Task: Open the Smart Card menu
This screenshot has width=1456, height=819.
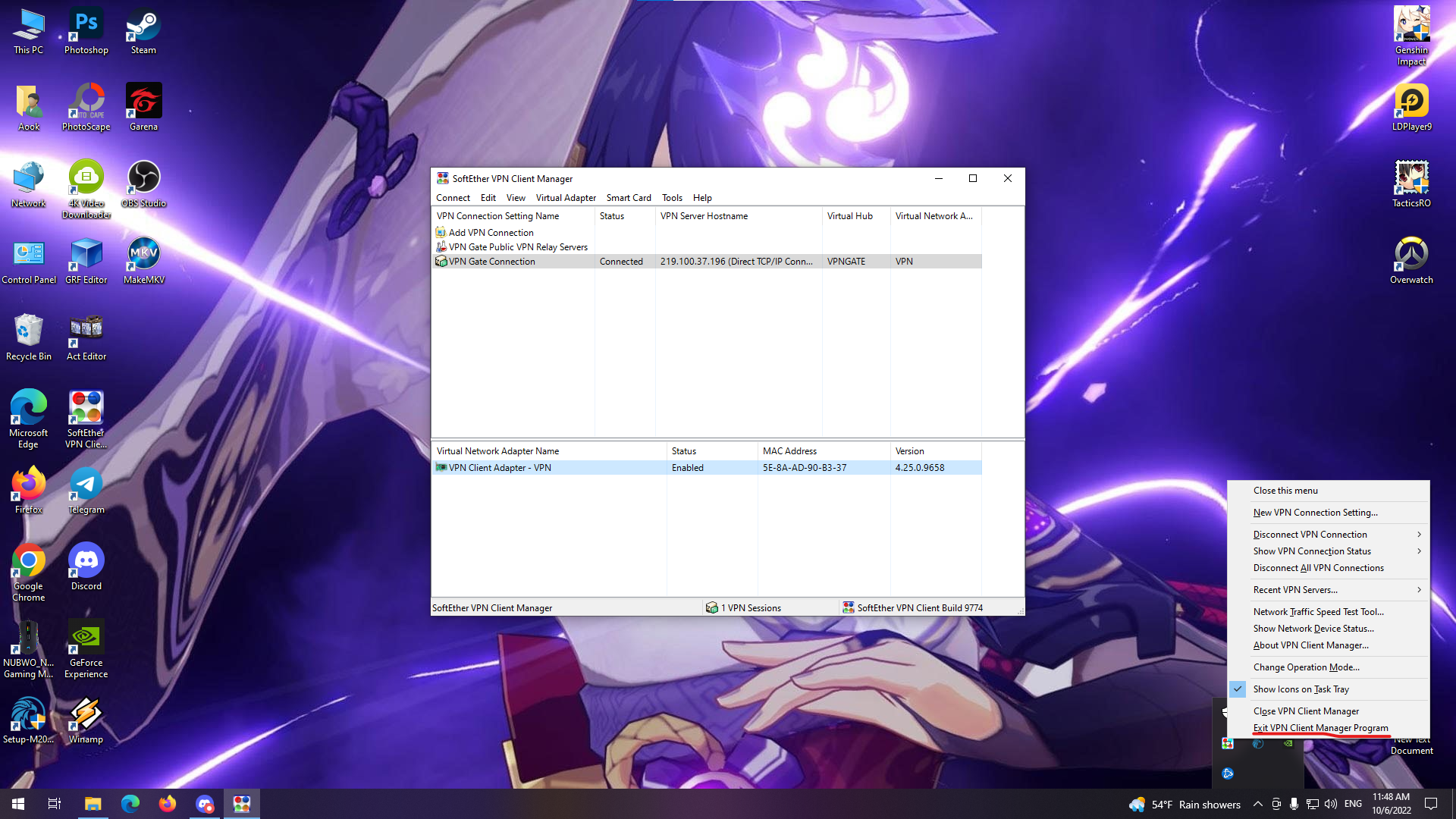Action: coord(629,198)
